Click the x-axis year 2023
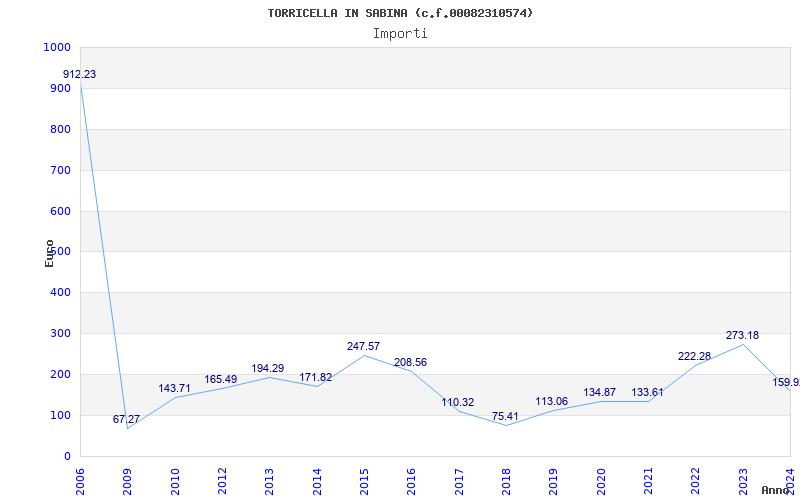800x500 pixels. click(743, 482)
